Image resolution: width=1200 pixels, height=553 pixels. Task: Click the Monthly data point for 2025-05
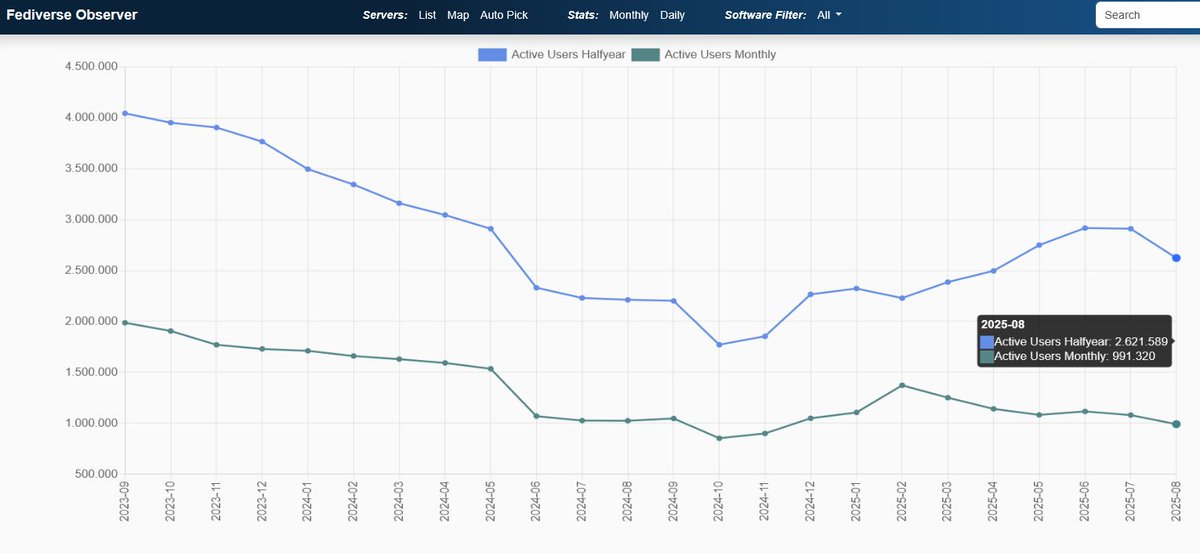coord(1039,415)
